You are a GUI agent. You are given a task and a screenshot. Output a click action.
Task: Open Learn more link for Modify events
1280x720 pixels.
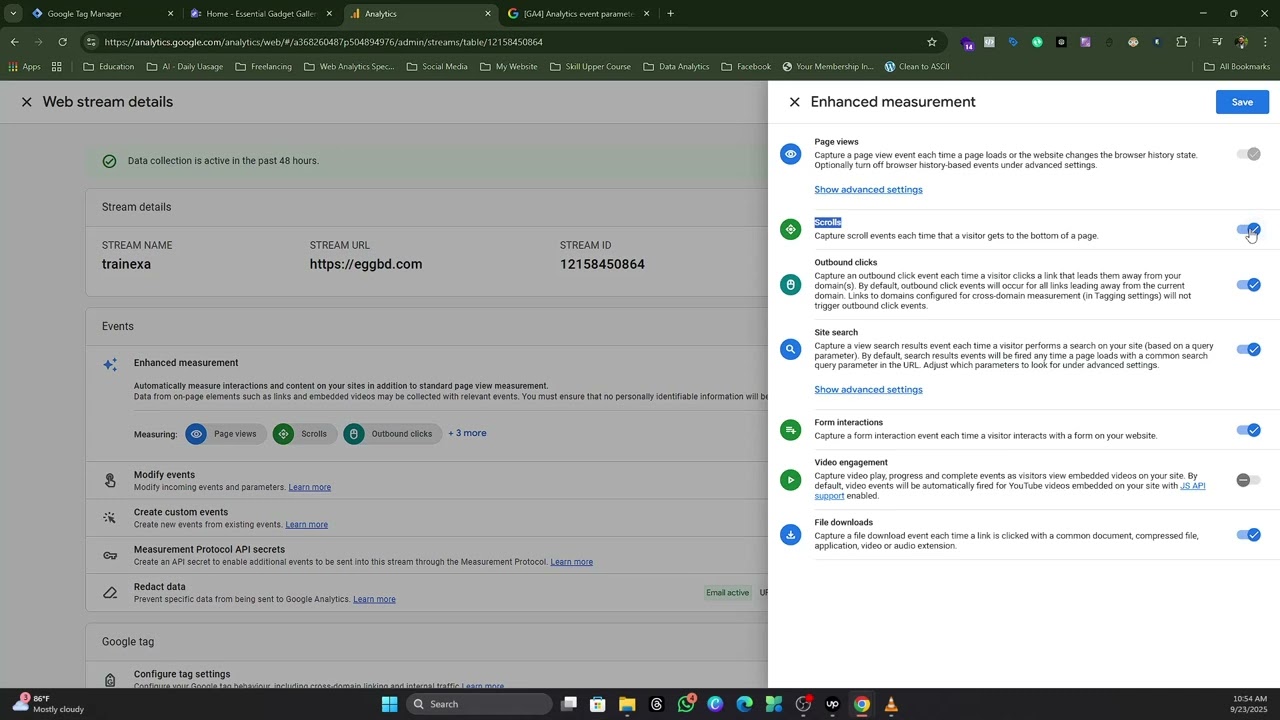click(309, 488)
